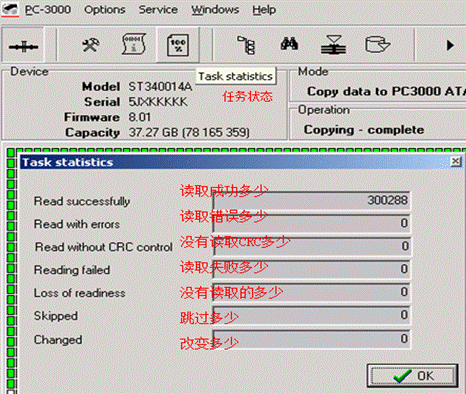Click the binoculars search icon
The image size is (466, 394).
point(289,44)
